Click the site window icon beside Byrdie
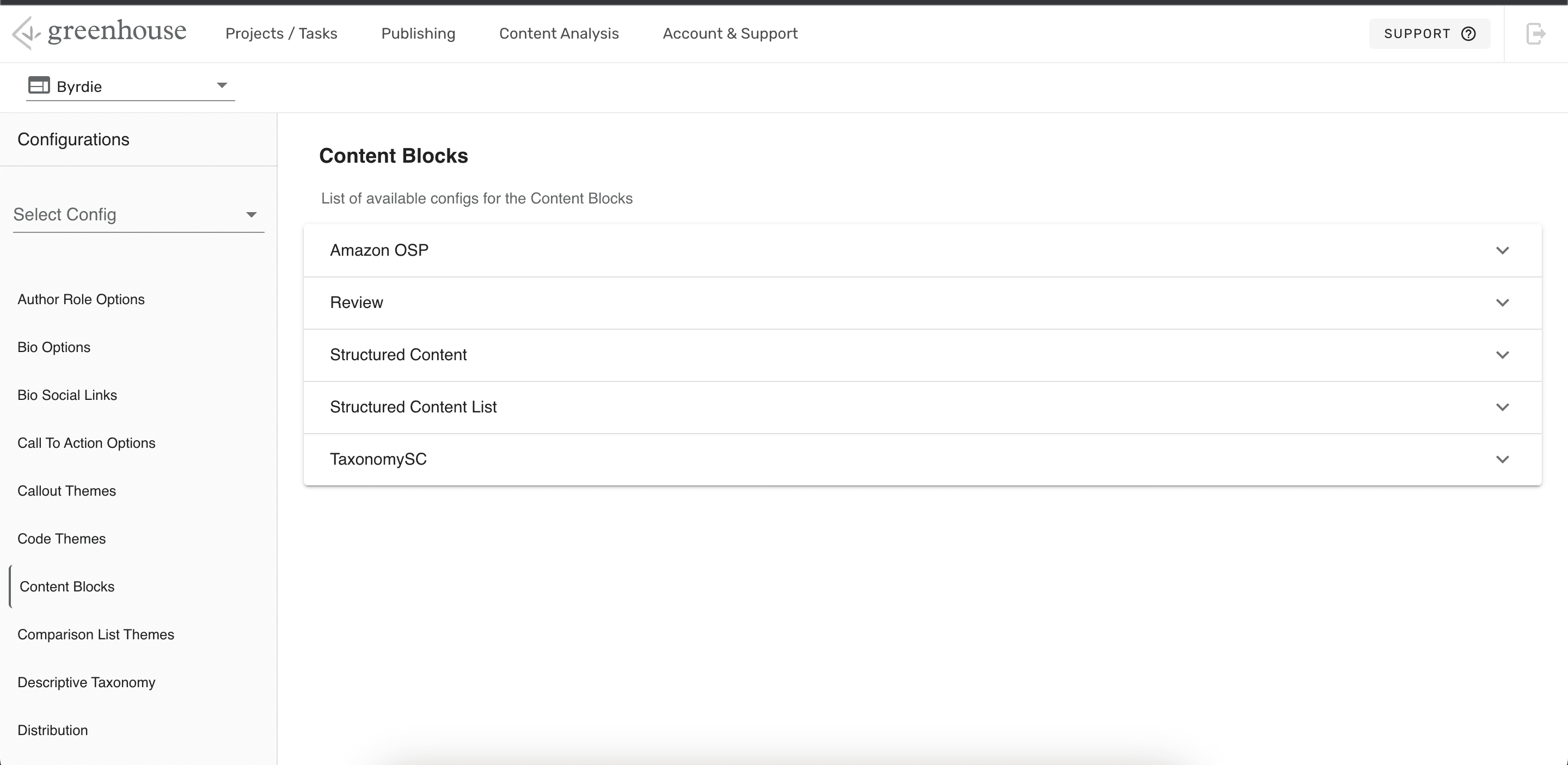The image size is (1568, 765). (x=39, y=85)
